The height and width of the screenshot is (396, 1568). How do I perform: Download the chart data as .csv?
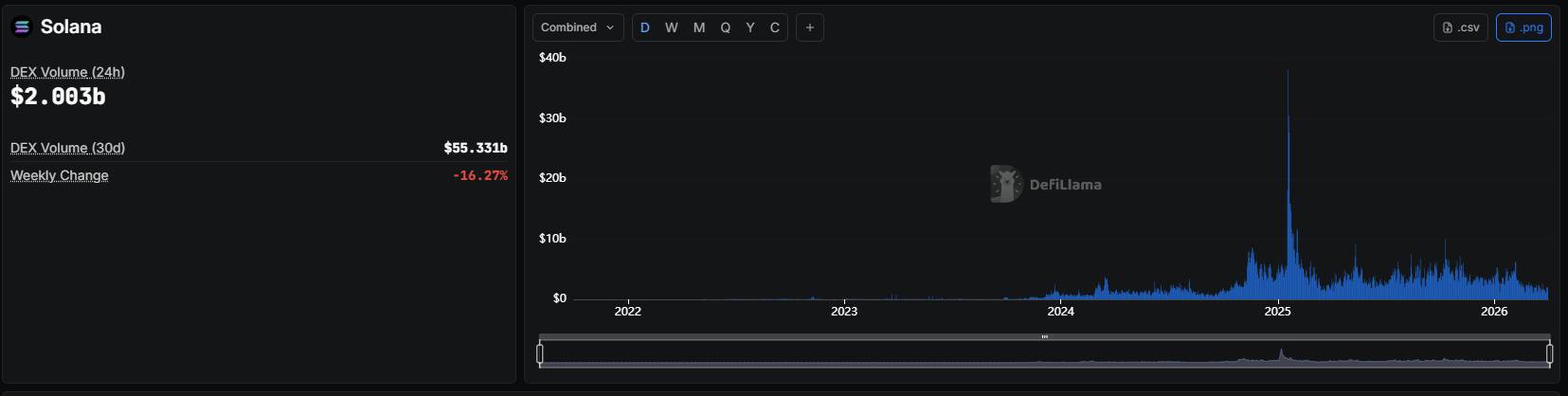1460,27
